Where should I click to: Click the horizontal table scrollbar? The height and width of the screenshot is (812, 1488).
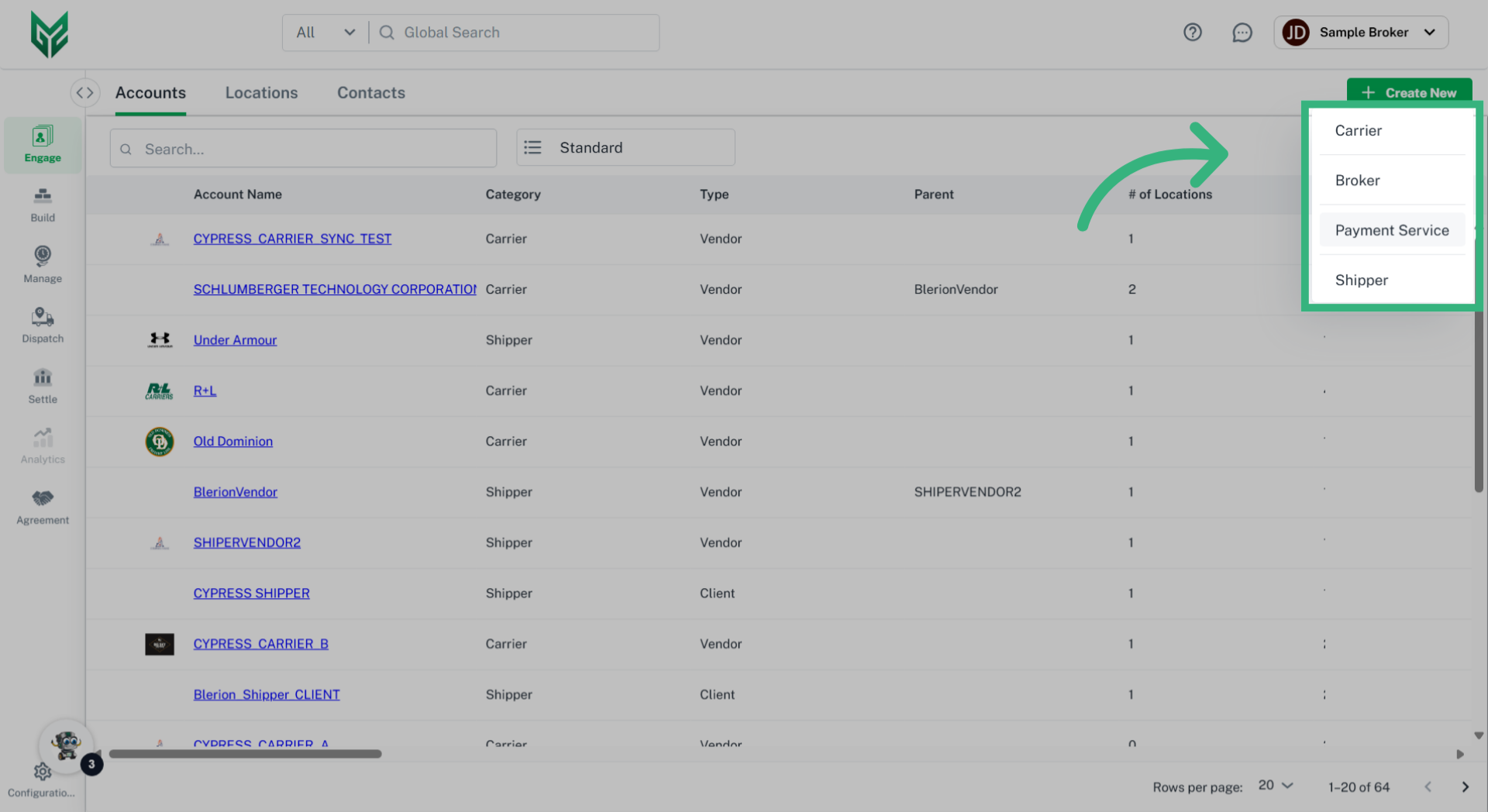pyautogui.click(x=245, y=754)
